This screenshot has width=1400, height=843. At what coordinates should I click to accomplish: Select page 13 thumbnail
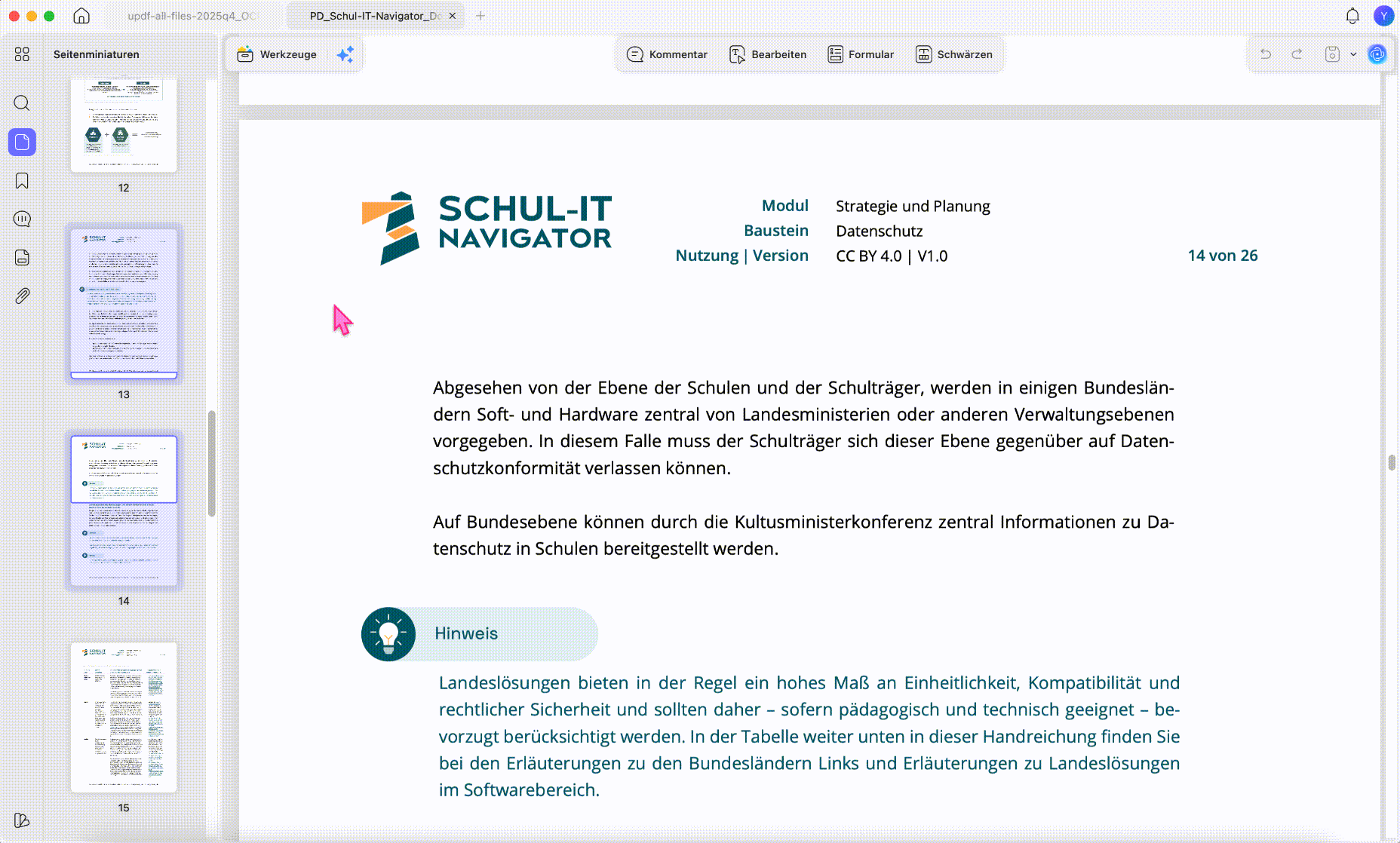[124, 303]
